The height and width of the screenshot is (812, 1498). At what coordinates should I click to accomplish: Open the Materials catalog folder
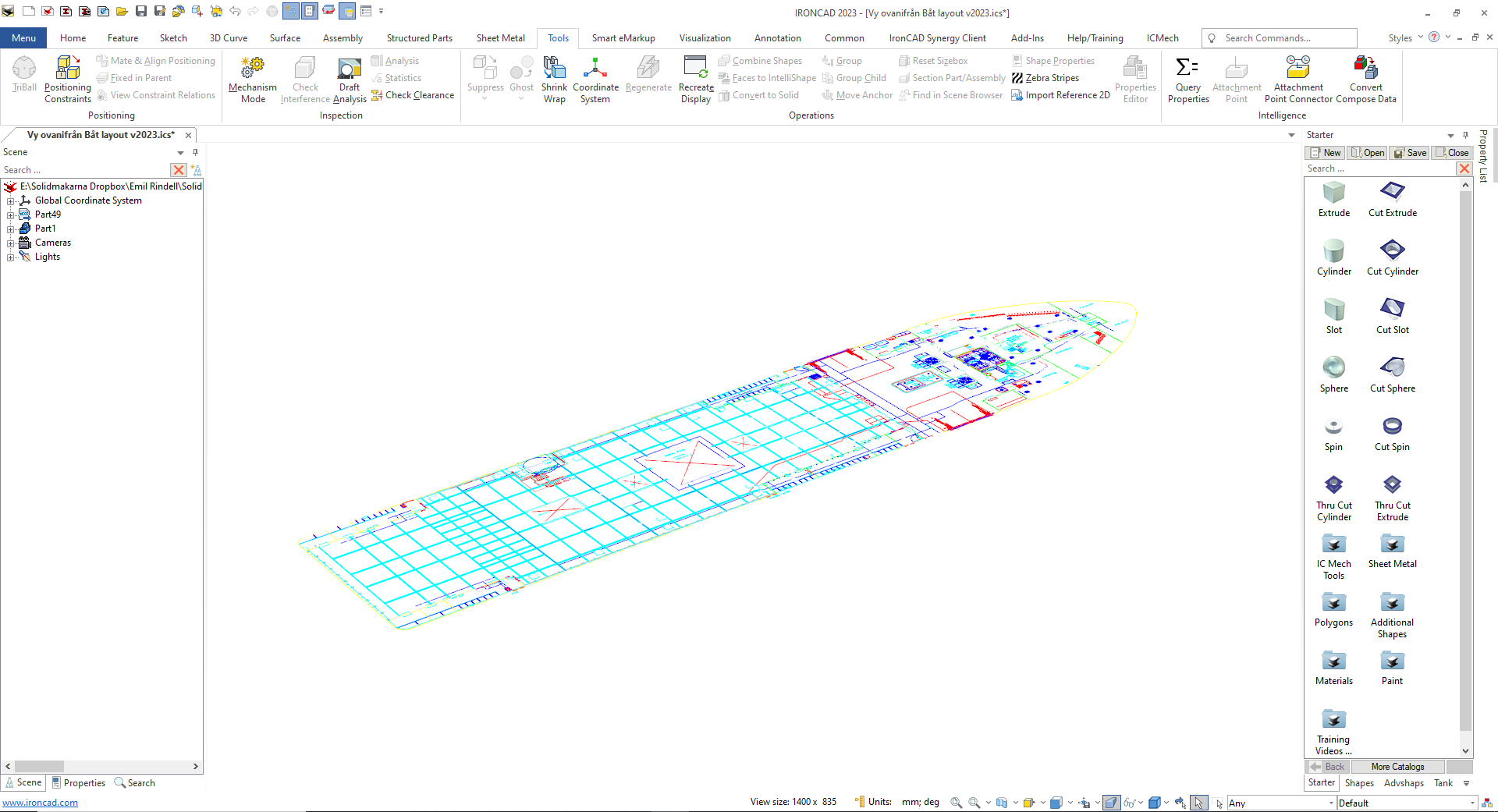1334,668
